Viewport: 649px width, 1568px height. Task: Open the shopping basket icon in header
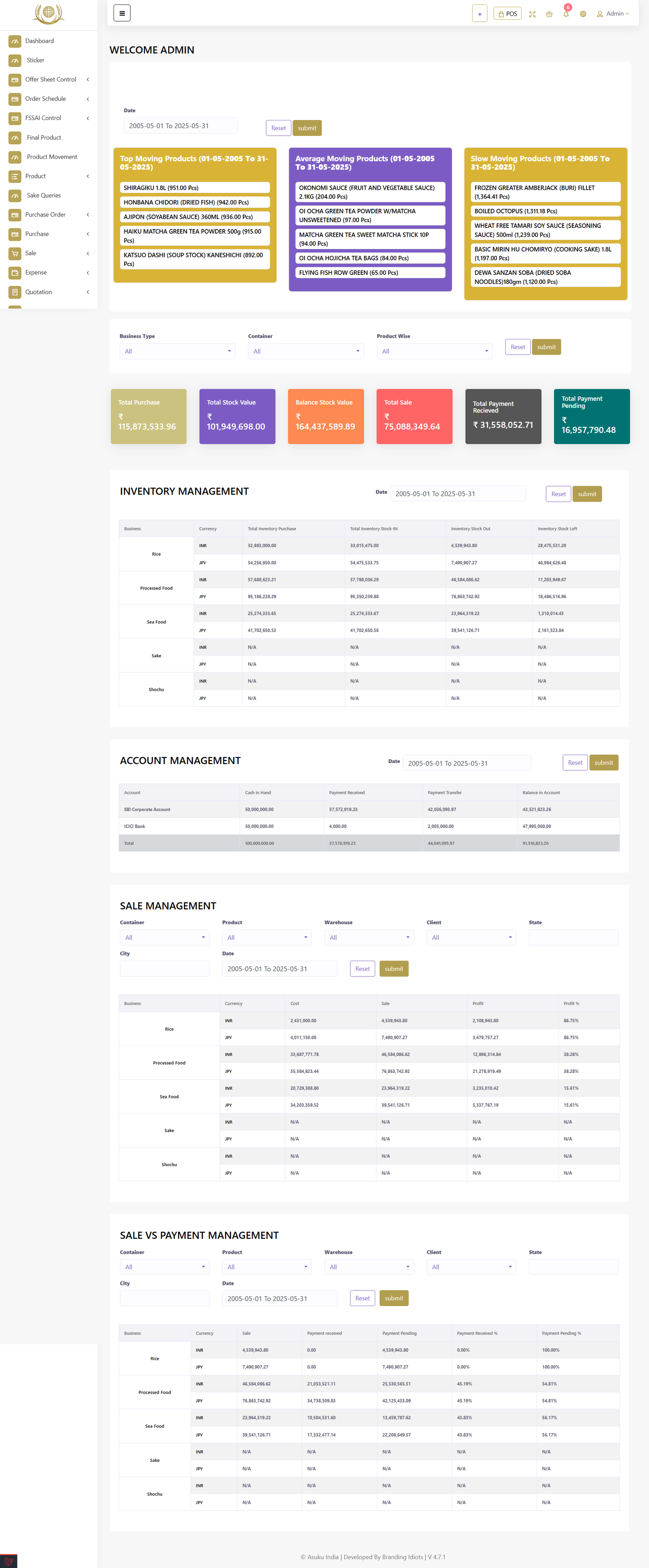549,14
